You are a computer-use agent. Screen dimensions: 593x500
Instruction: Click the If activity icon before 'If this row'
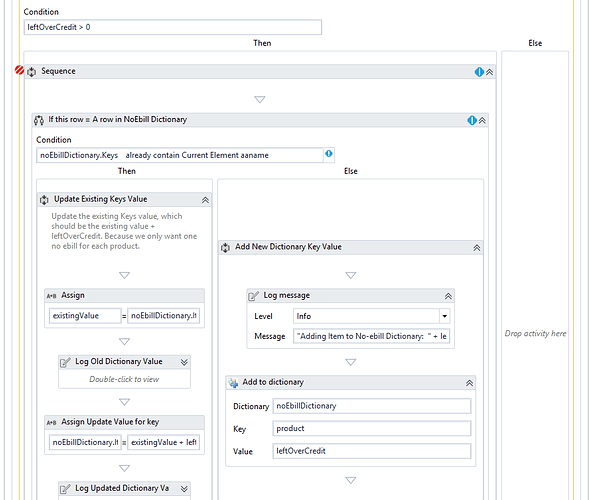pyautogui.click(x=39, y=120)
